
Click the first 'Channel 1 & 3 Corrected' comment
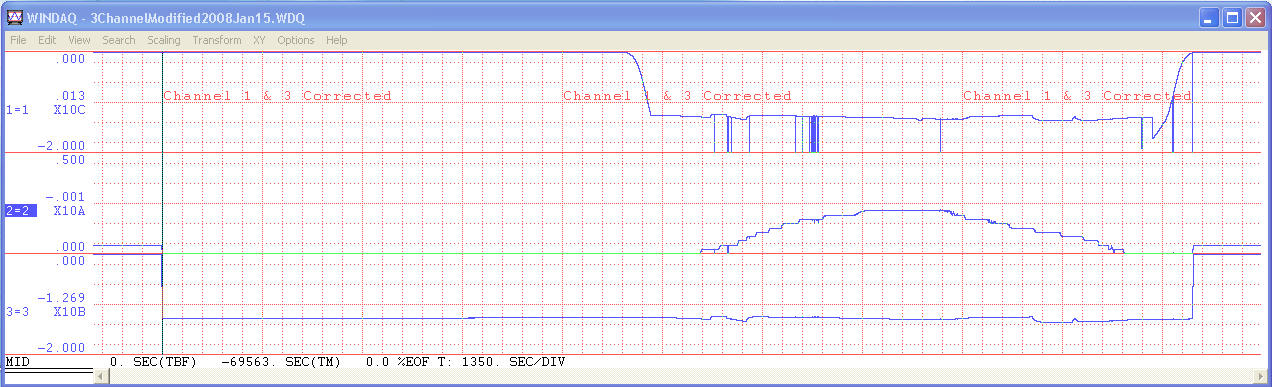click(x=277, y=96)
